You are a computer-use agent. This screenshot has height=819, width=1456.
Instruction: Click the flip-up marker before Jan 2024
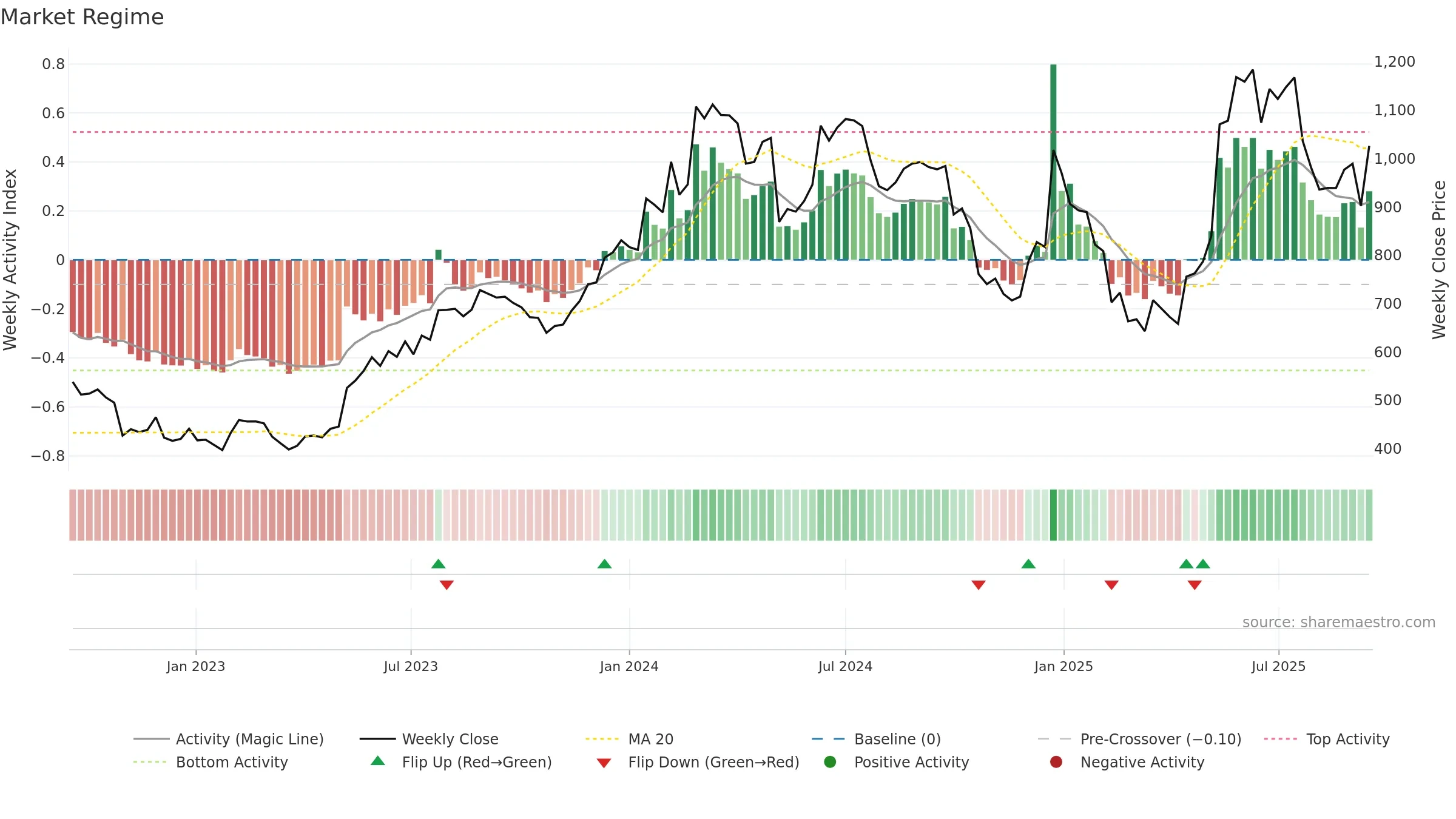tap(604, 564)
